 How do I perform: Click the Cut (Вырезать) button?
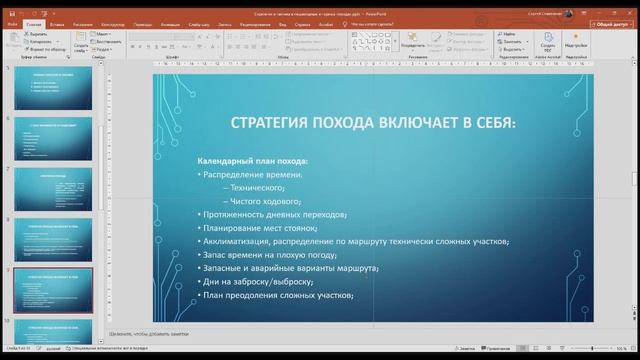36,34
